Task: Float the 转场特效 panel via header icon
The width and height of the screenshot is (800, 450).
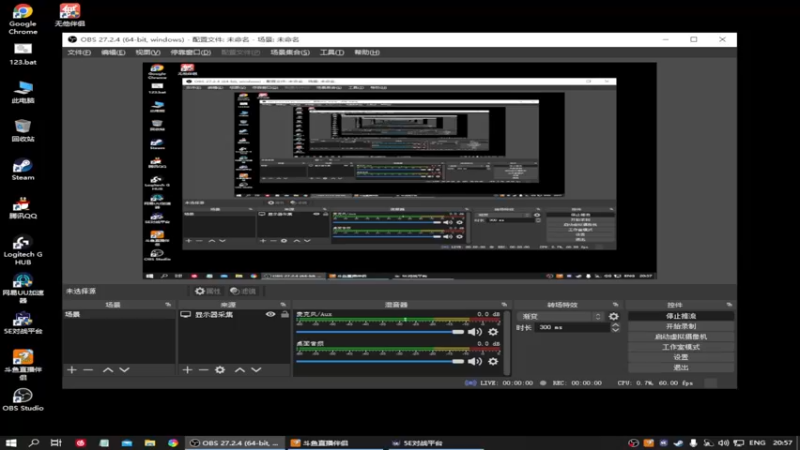Action: pos(615,305)
